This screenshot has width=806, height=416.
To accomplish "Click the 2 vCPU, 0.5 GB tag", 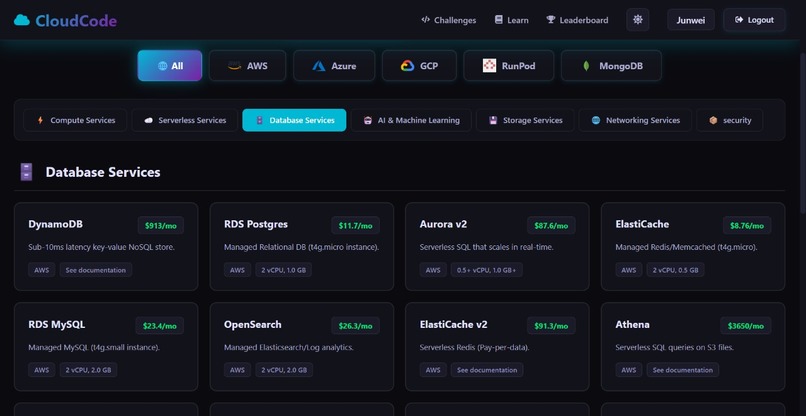I will [x=675, y=270].
